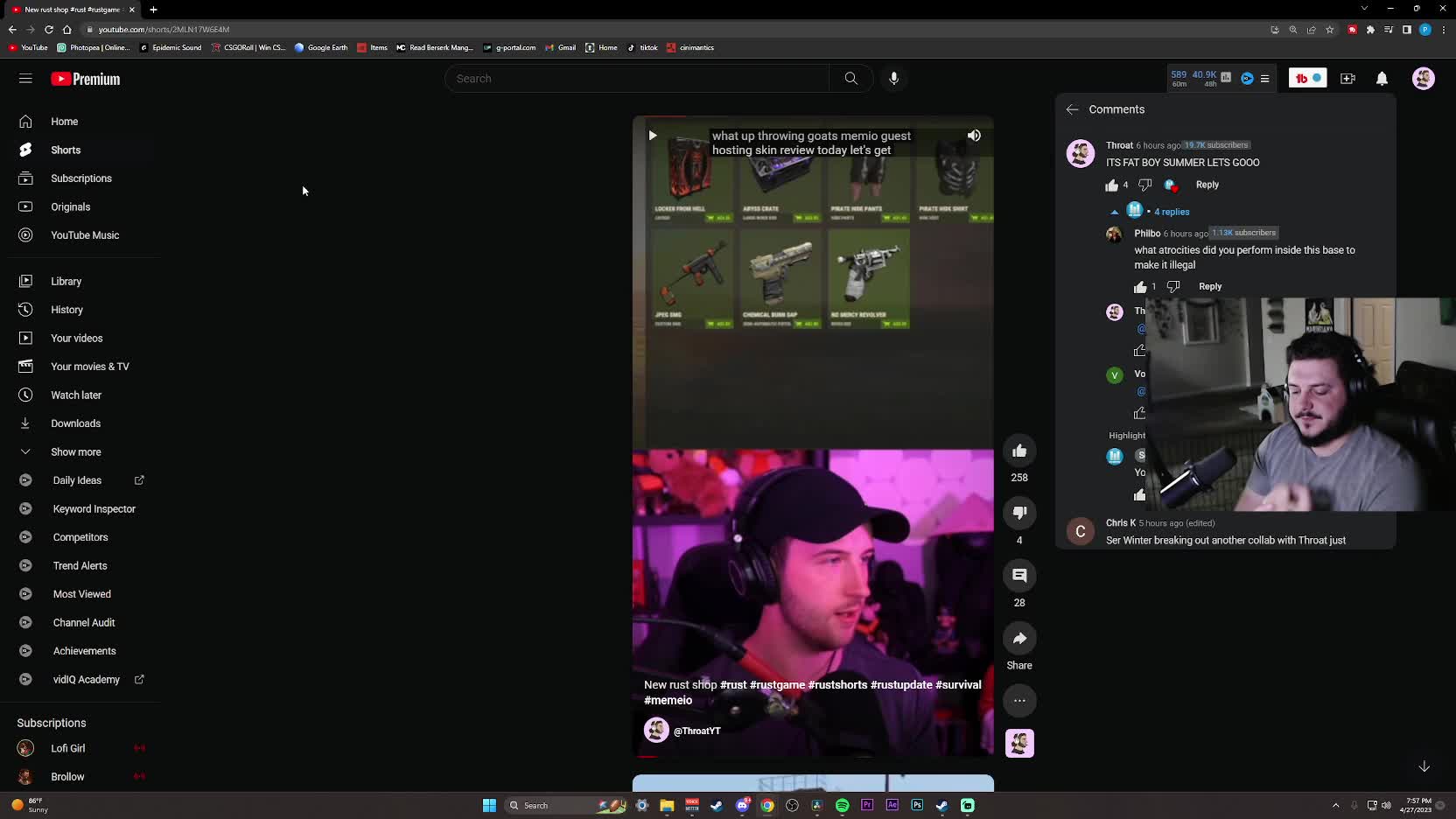Click the YouTube Premium logo
Image resolution: width=1456 pixels, height=819 pixels.
pyautogui.click(x=86, y=79)
